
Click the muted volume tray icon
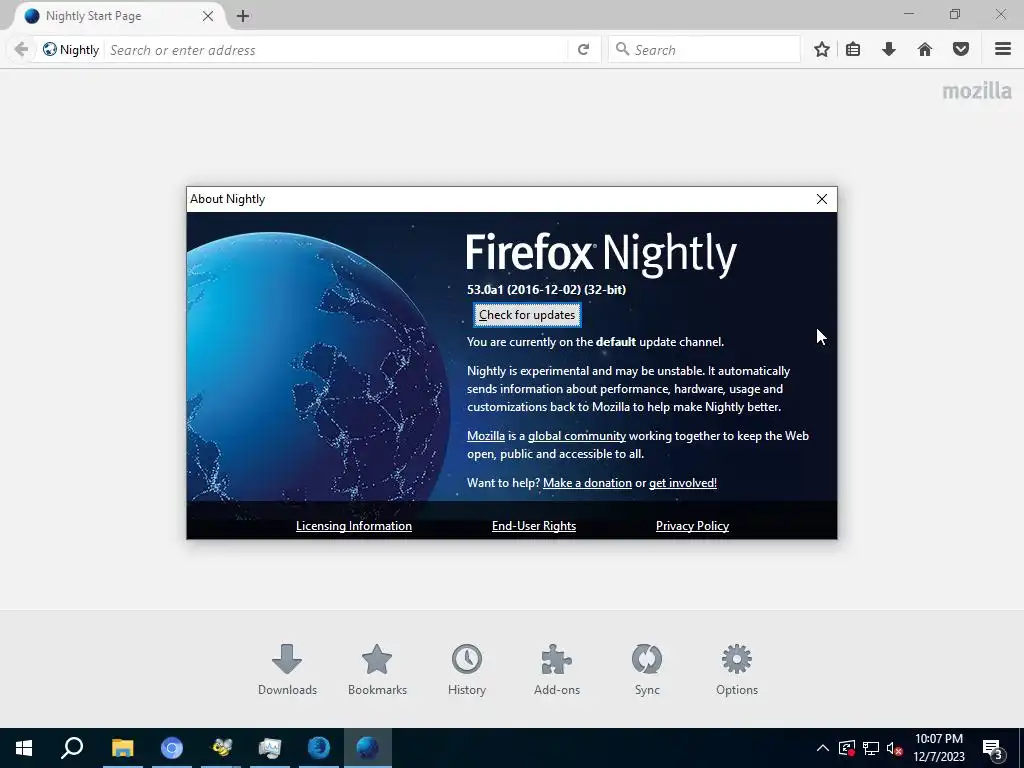tap(894, 748)
